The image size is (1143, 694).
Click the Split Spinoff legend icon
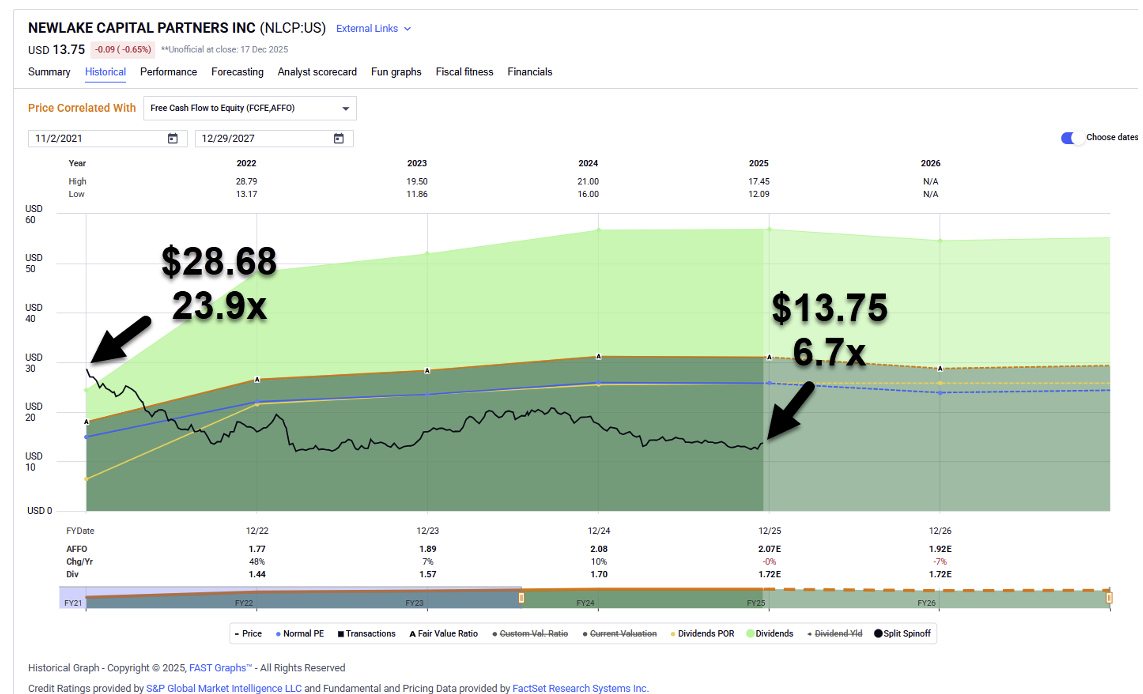(x=879, y=633)
